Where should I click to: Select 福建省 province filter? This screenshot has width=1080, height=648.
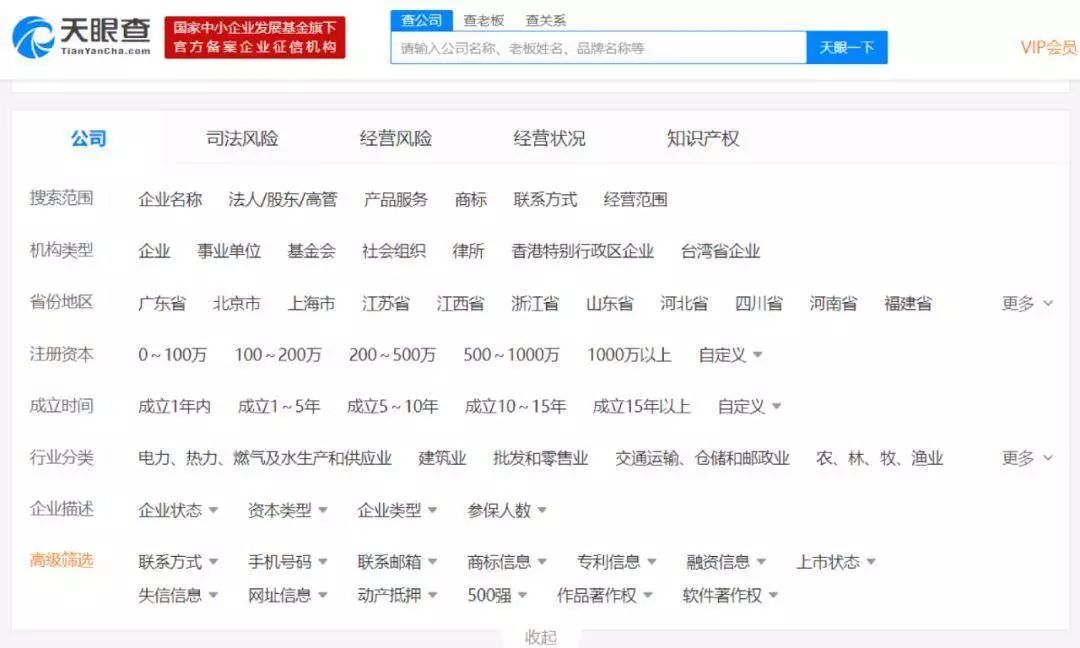908,303
